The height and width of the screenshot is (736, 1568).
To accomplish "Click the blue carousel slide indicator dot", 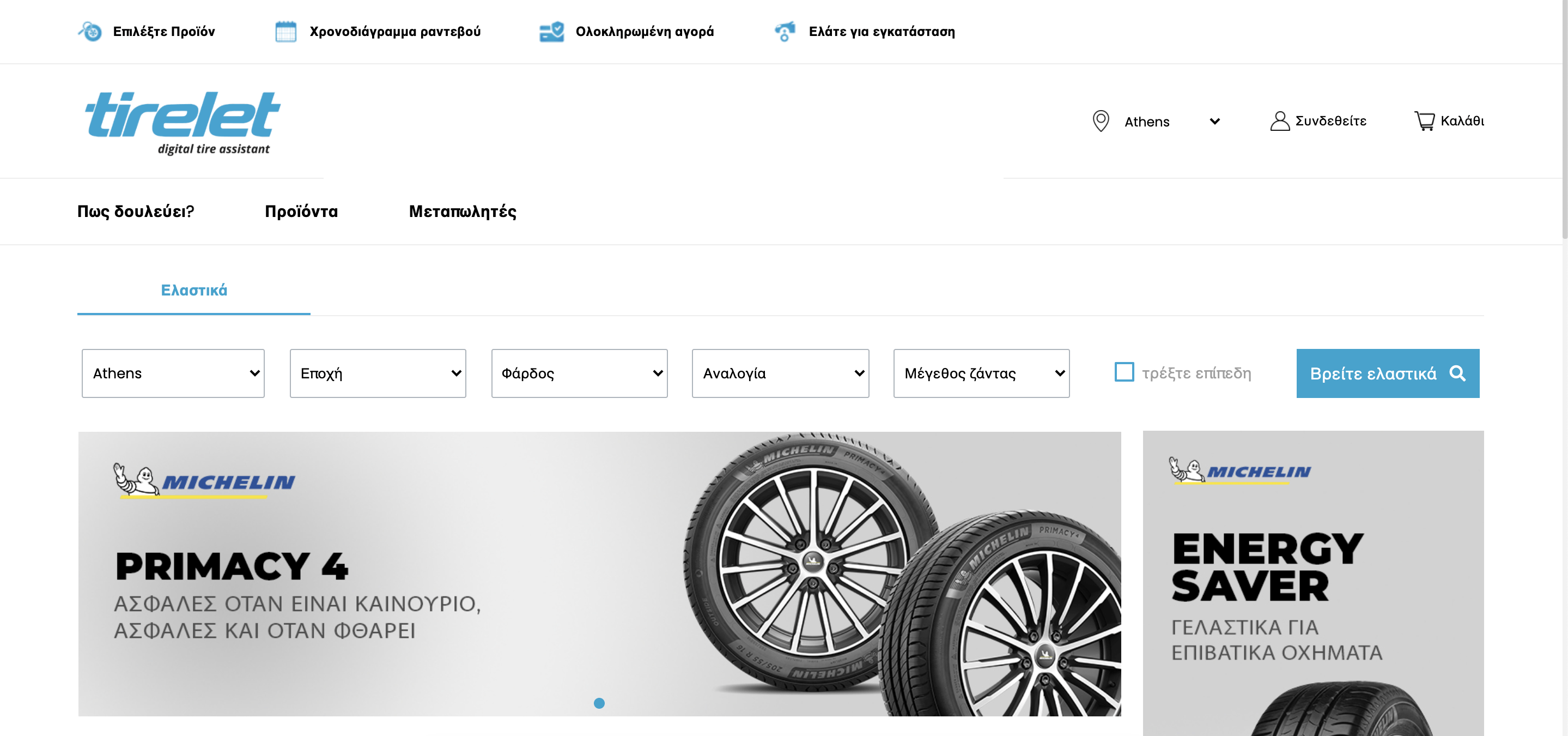I will point(599,703).
